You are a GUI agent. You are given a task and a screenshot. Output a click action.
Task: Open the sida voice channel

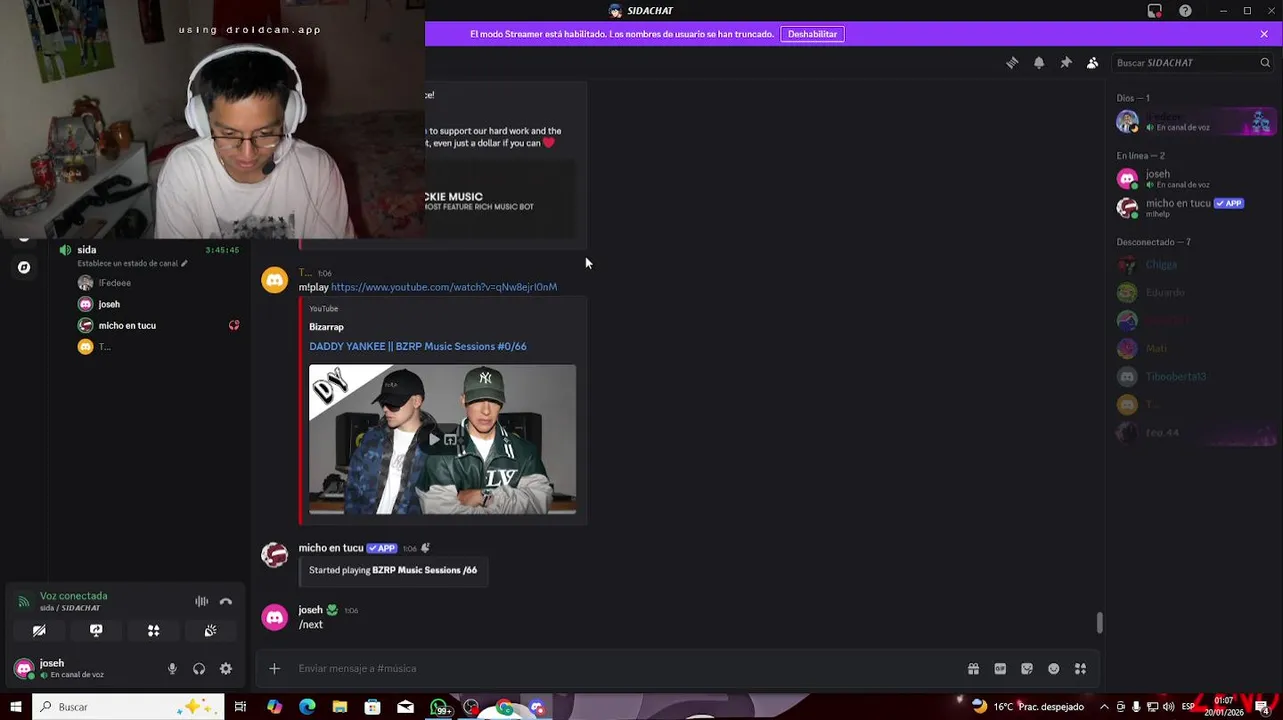click(x=87, y=250)
